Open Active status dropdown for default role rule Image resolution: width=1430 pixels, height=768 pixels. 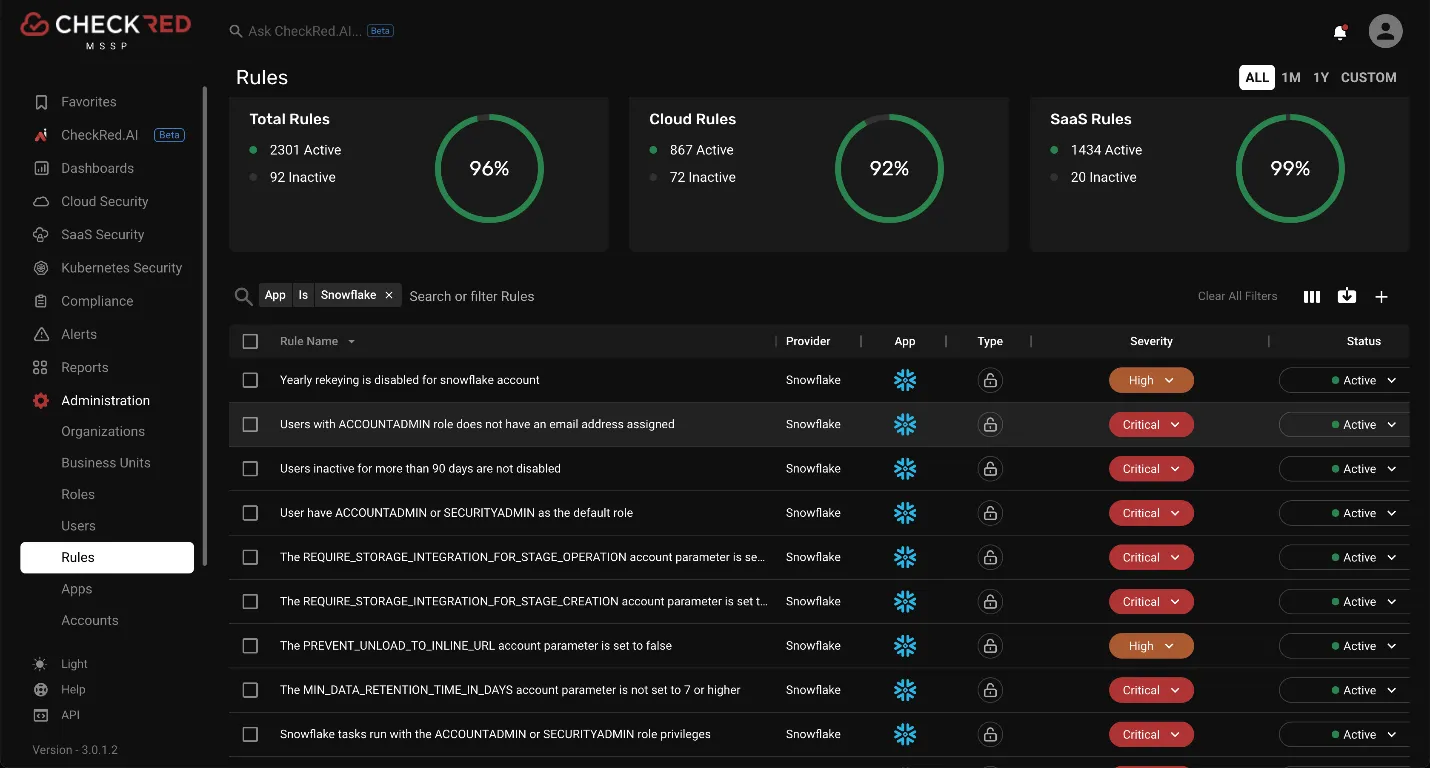pos(1345,513)
